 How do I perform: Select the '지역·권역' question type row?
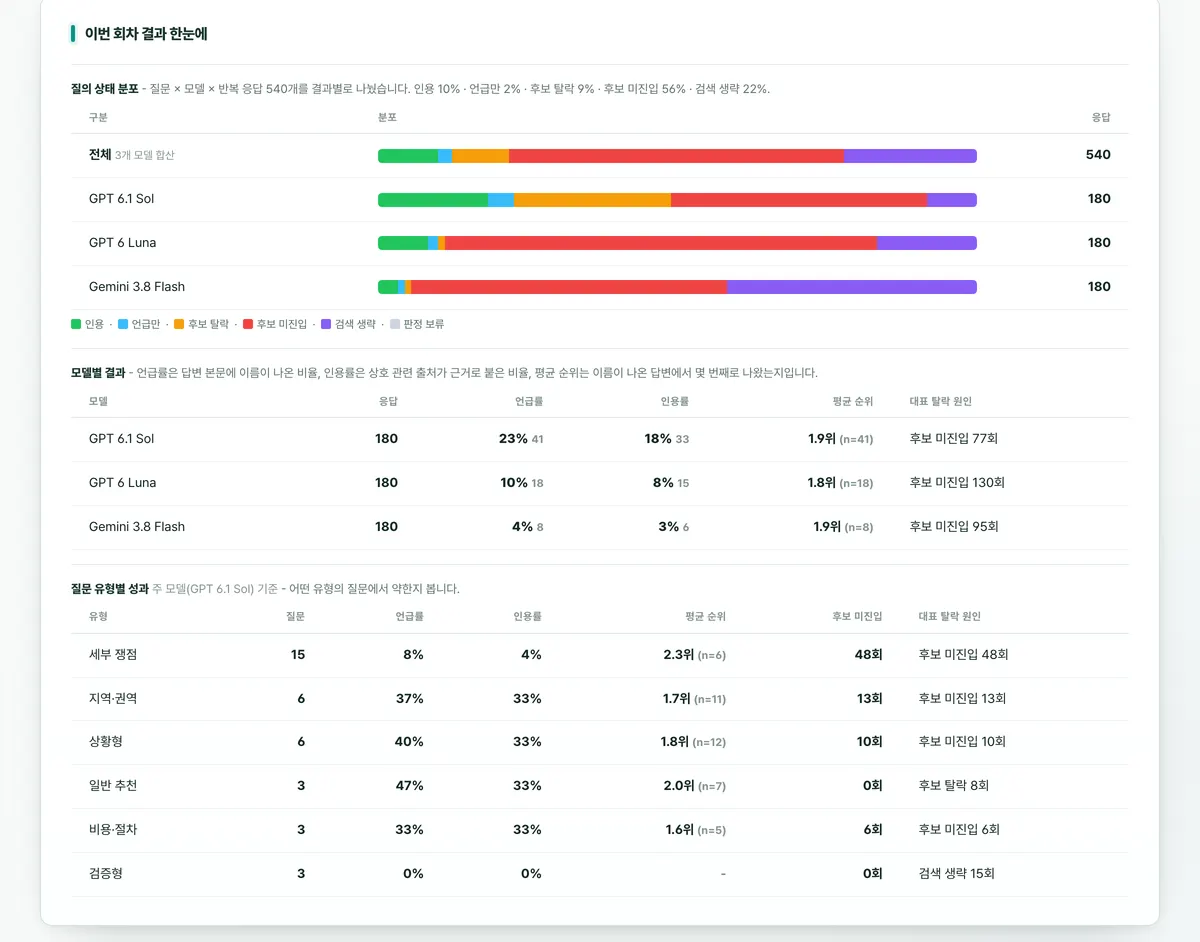point(600,699)
